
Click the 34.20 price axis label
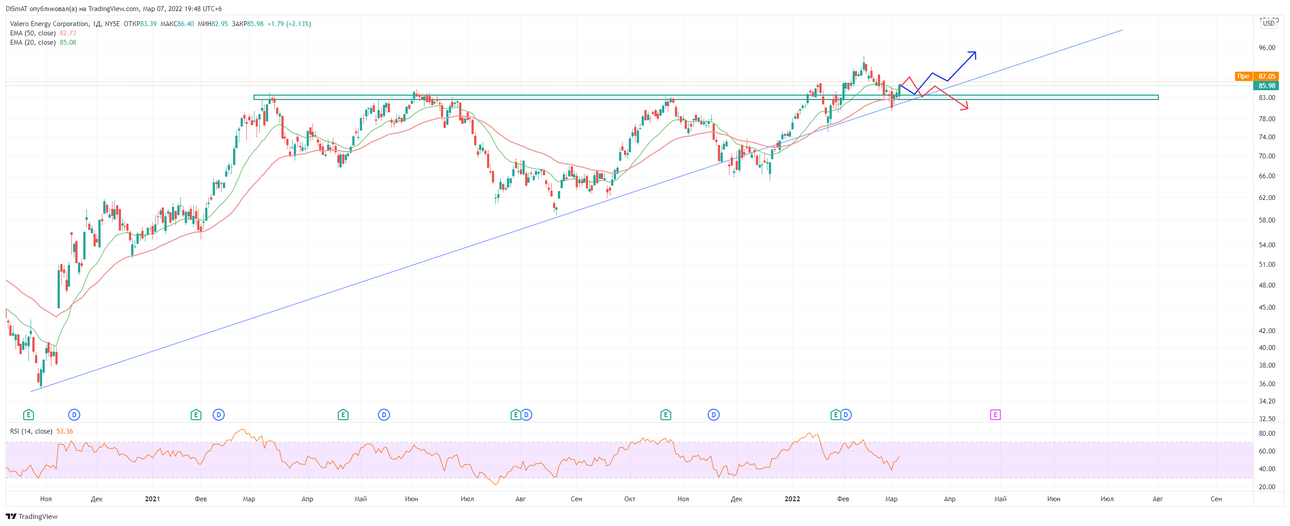(x=1267, y=400)
